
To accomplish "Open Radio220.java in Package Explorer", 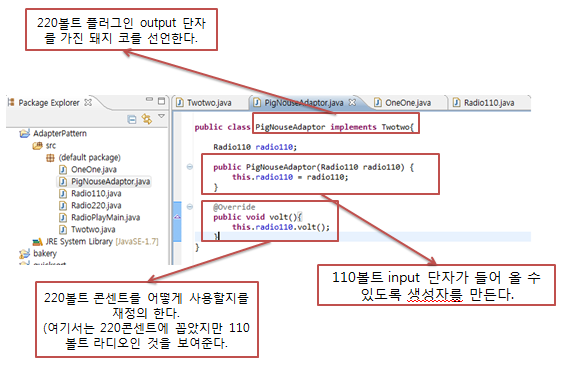I will [96, 205].
